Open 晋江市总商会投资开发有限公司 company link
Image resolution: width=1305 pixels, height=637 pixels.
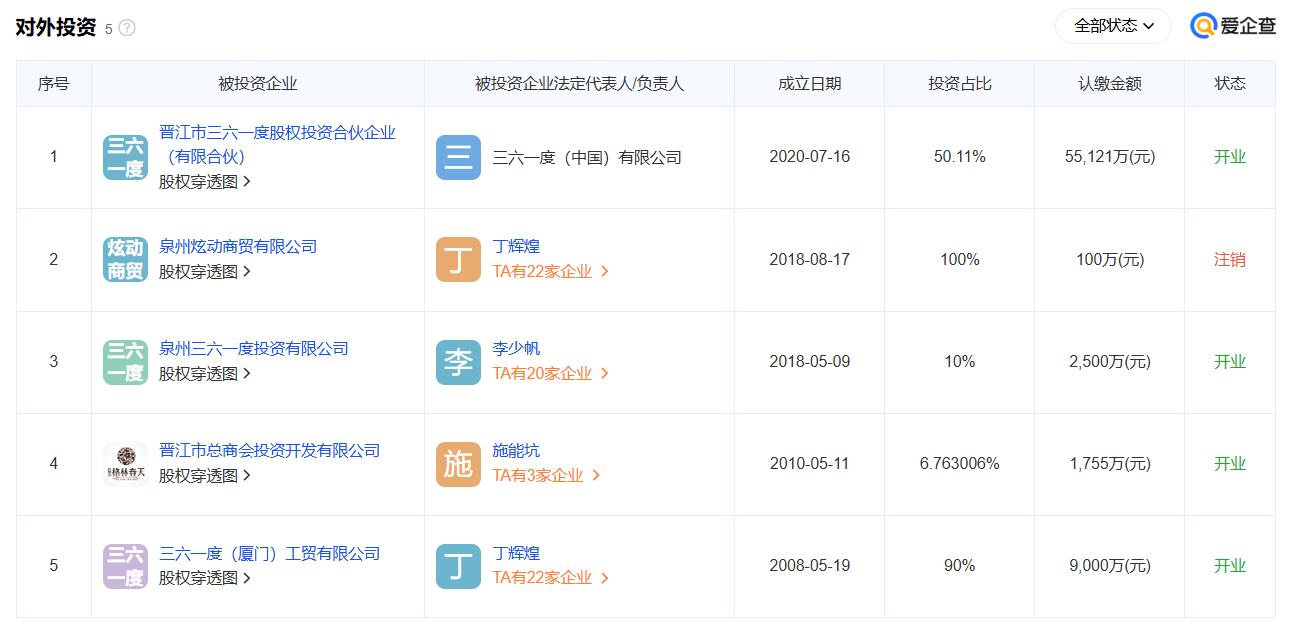270,450
